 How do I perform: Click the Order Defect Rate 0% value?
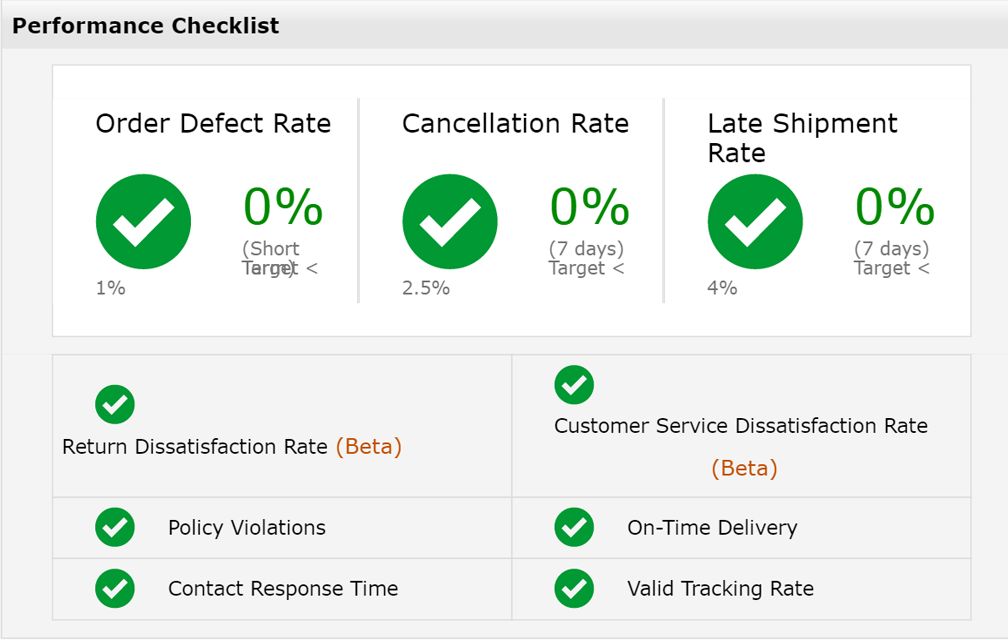coord(283,207)
